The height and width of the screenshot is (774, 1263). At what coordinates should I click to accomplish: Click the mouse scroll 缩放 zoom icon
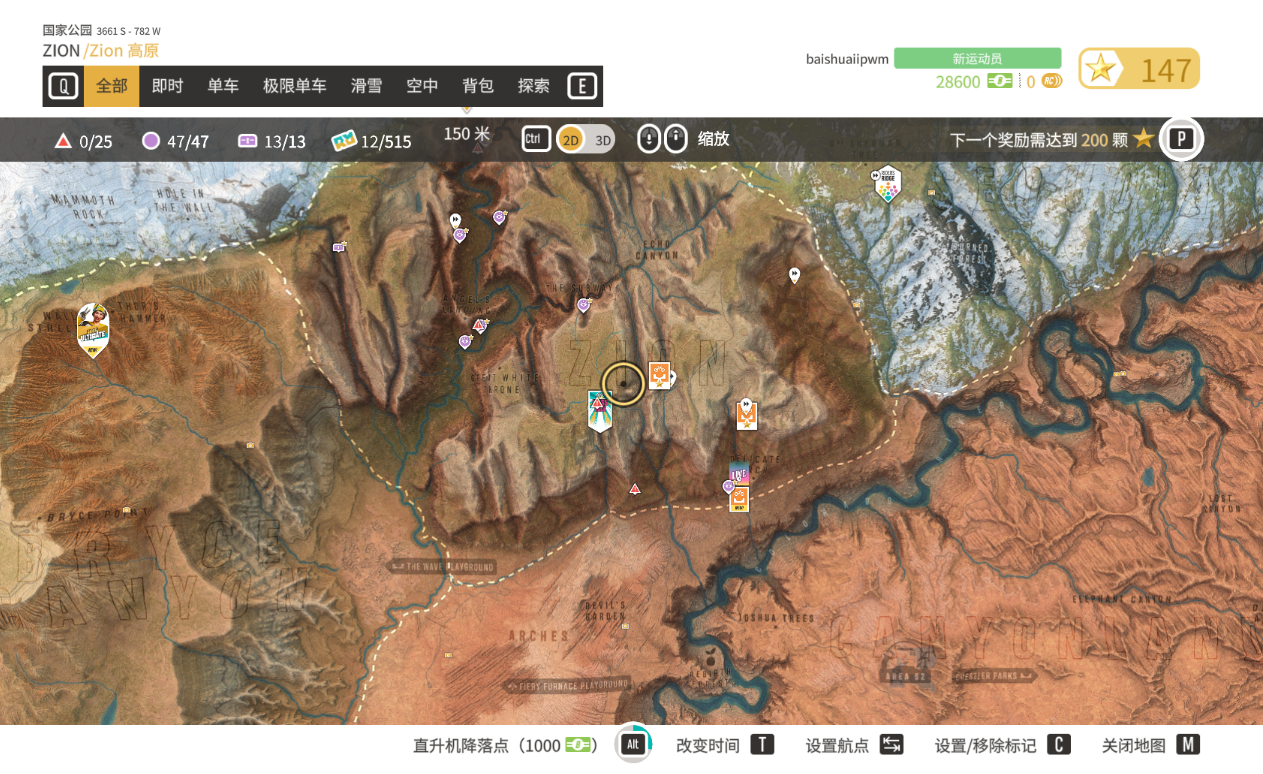click(x=663, y=140)
